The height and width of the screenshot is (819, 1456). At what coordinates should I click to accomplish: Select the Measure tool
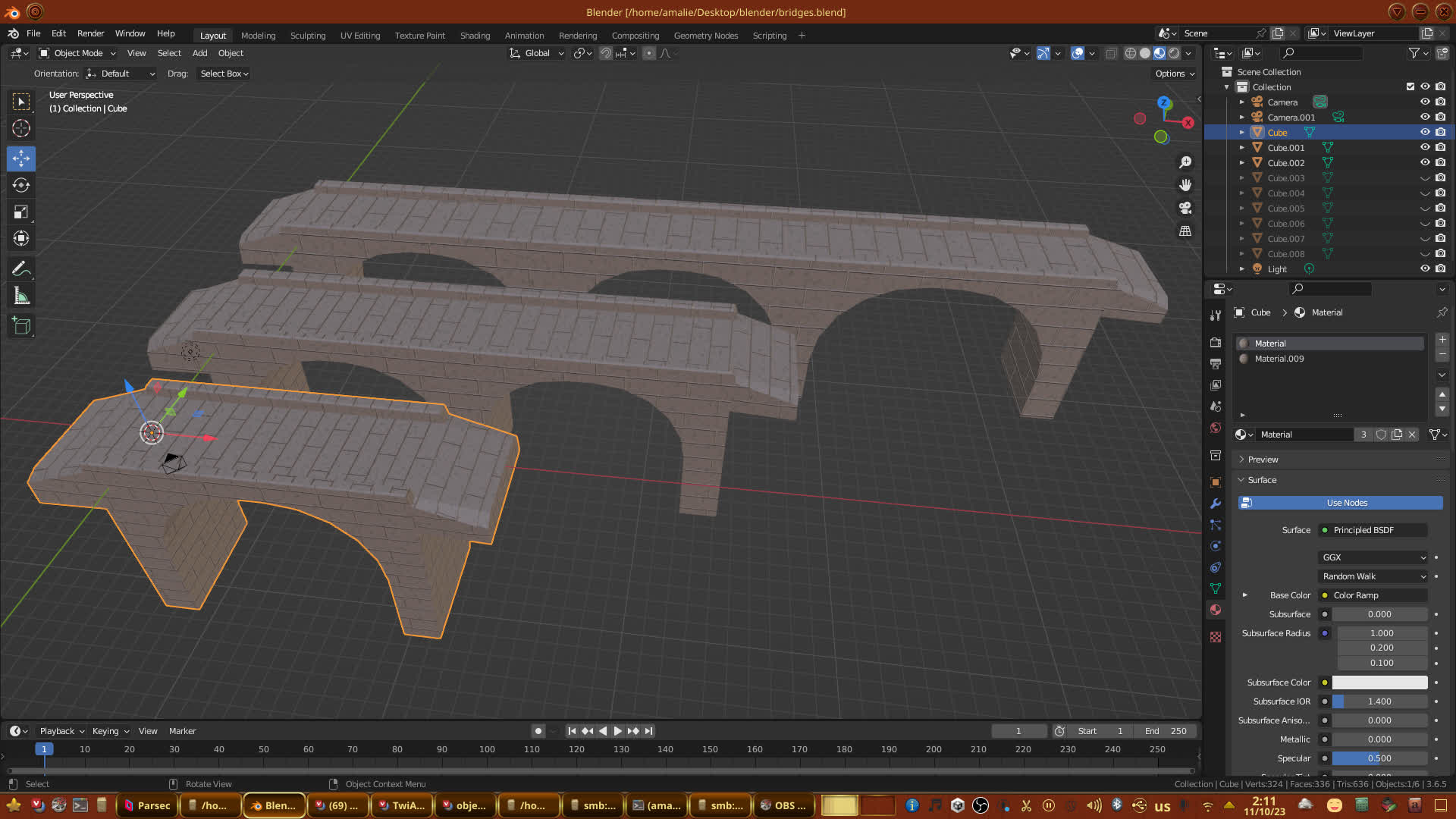pyautogui.click(x=21, y=297)
